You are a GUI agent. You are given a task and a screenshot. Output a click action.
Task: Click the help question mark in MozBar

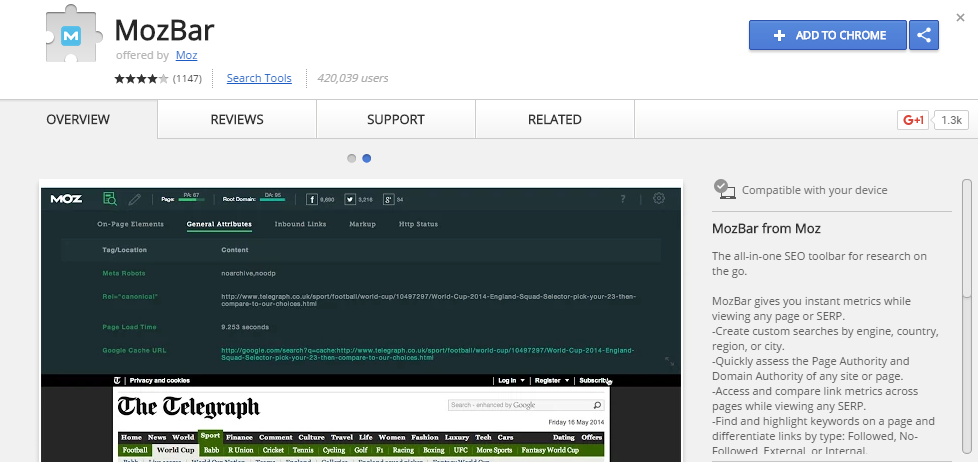pyautogui.click(x=623, y=199)
